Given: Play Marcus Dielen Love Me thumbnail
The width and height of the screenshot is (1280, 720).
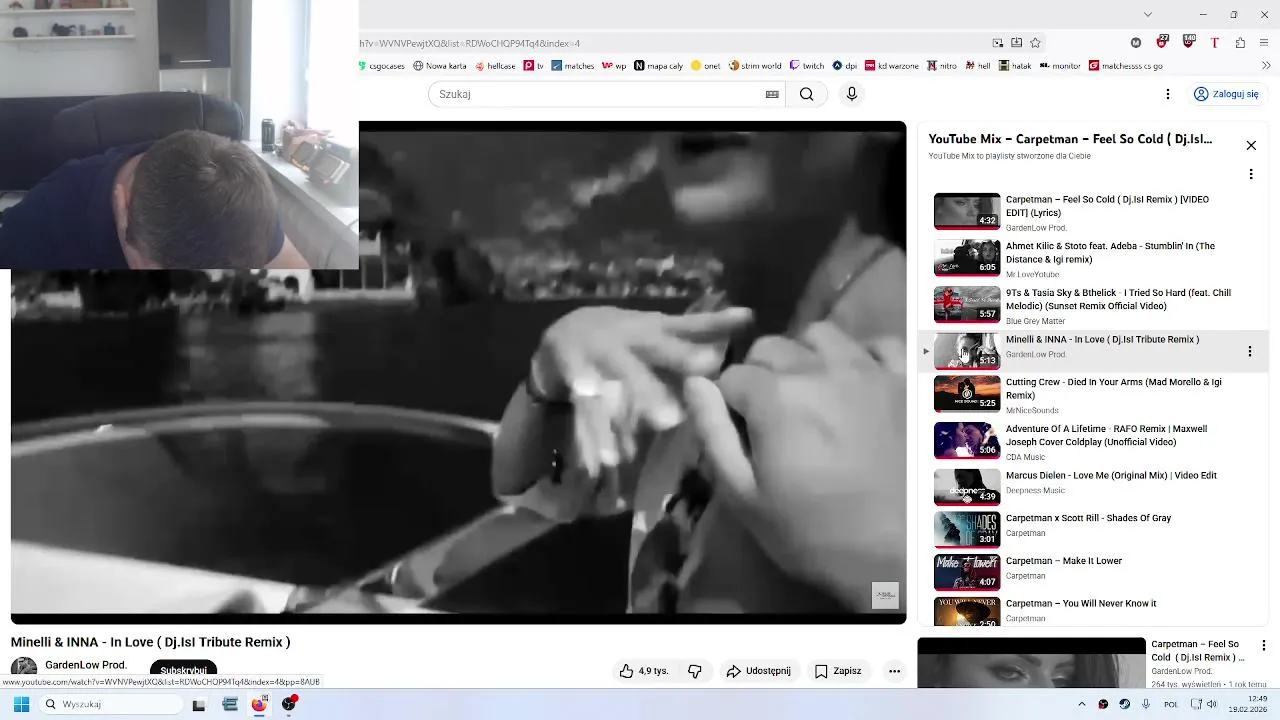Looking at the screenshot, I should (967, 488).
